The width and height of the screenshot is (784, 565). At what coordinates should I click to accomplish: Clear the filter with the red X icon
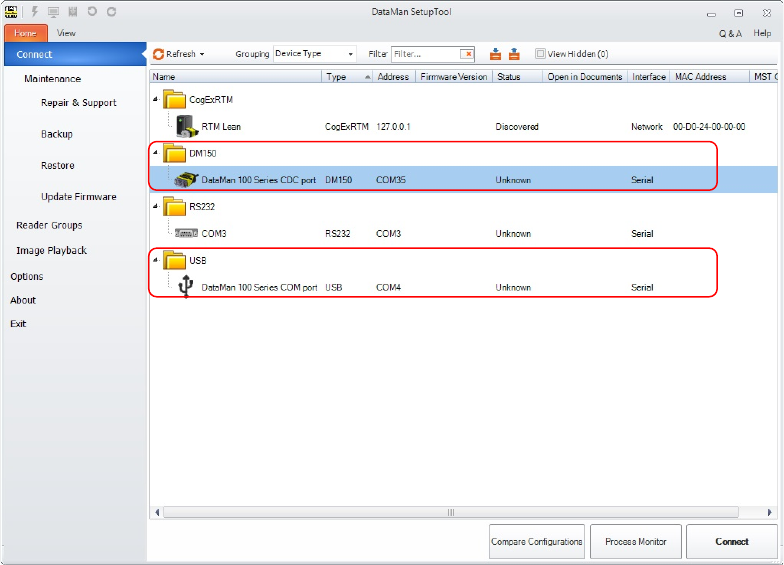468,54
